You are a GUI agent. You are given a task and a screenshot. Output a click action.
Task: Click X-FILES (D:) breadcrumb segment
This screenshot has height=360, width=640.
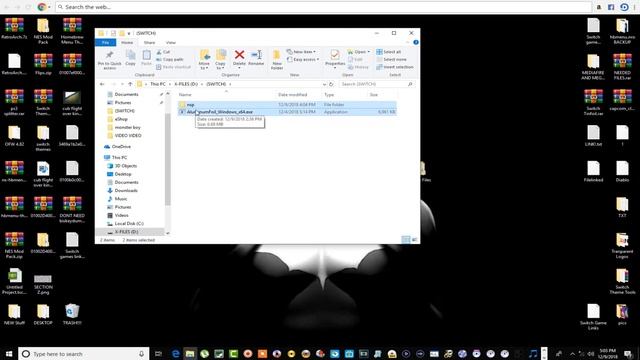pyautogui.click(x=186, y=84)
